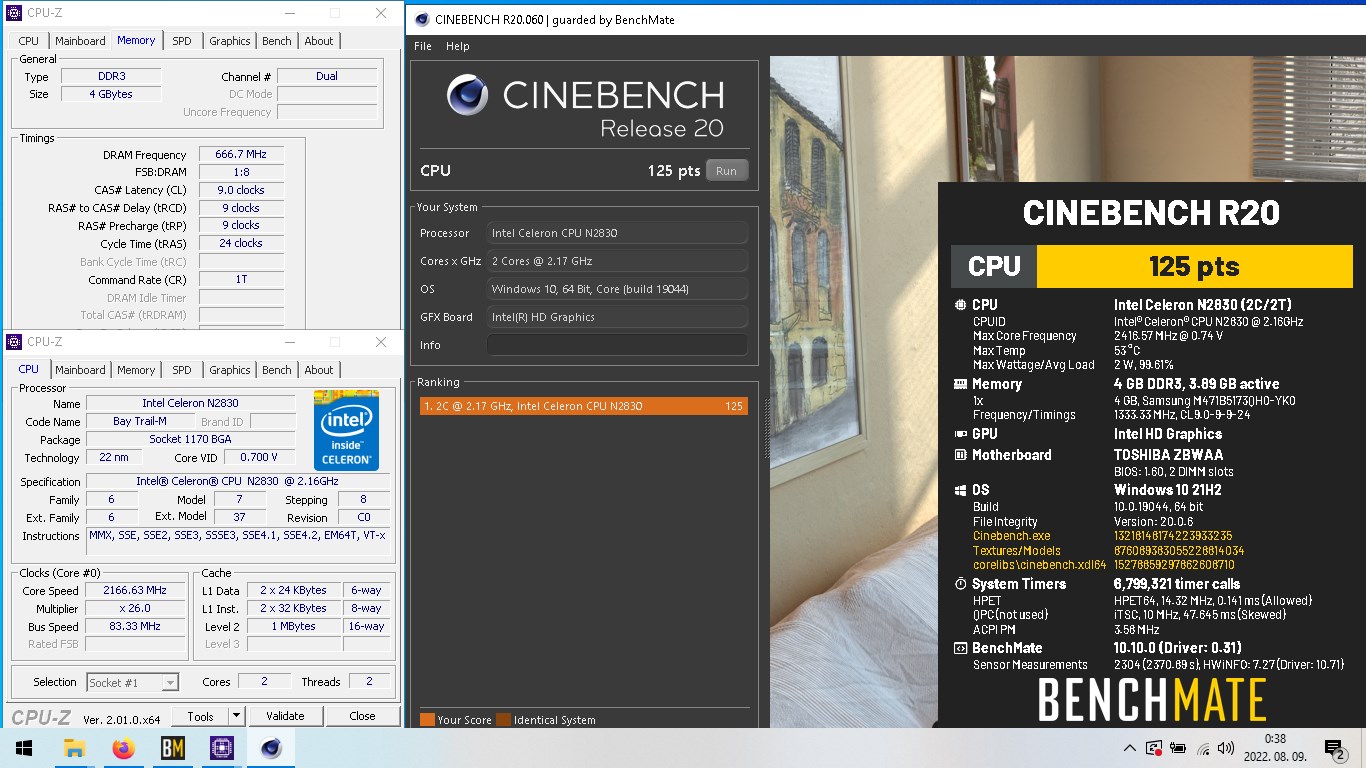Viewport: 1366px width, 768px height.
Task: Start the CPU test with the Run button
Action: point(727,171)
